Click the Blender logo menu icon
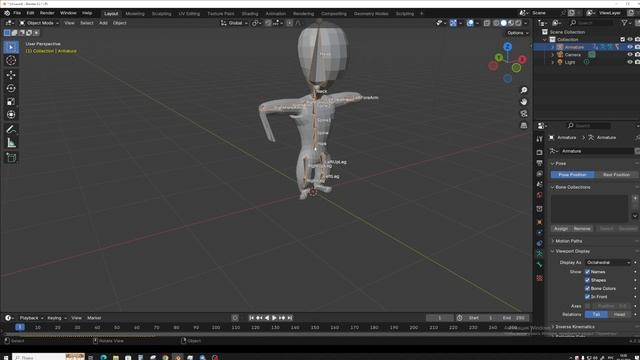 click(x=7, y=13)
